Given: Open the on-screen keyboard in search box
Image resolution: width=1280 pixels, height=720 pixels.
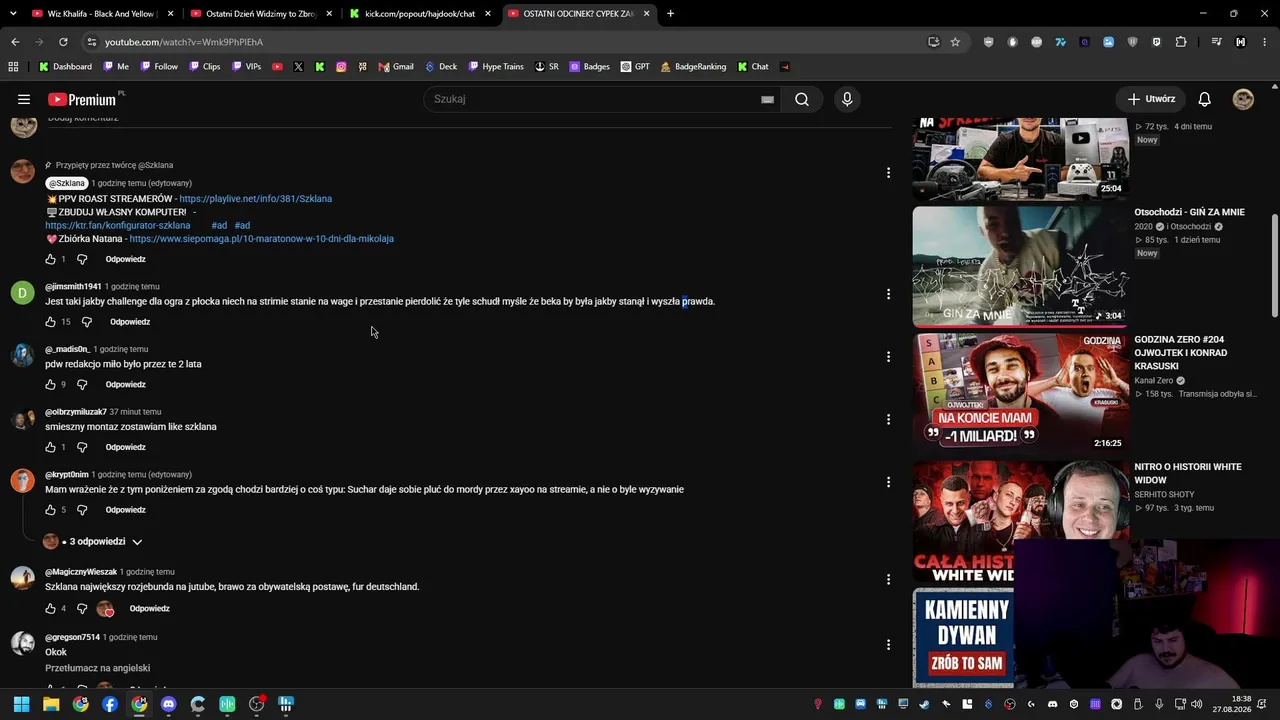Looking at the screenshot, I should click(x=767, y=100).
